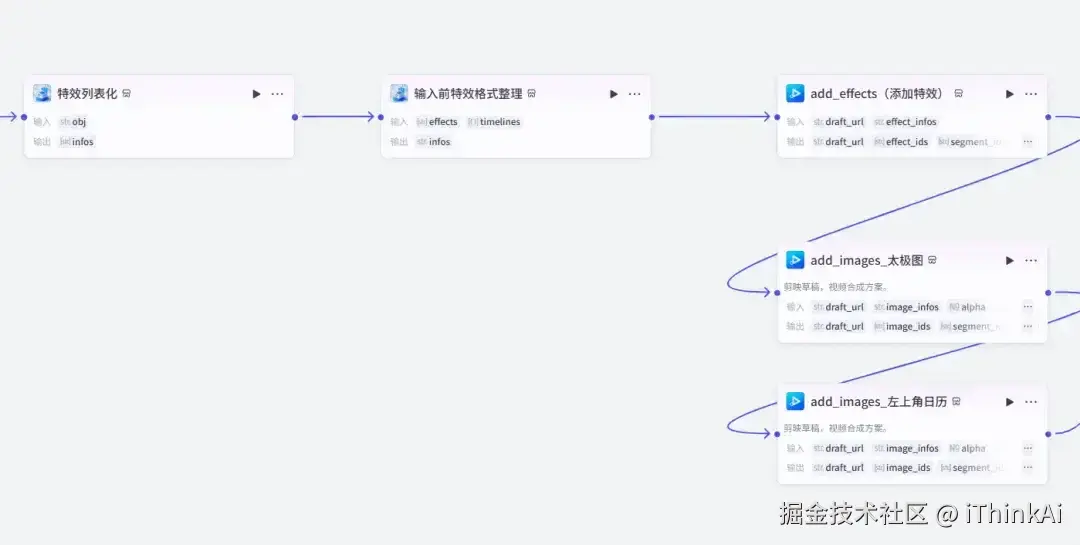Click the 输入前特效格式整理 node title

[x=468, y=94]
